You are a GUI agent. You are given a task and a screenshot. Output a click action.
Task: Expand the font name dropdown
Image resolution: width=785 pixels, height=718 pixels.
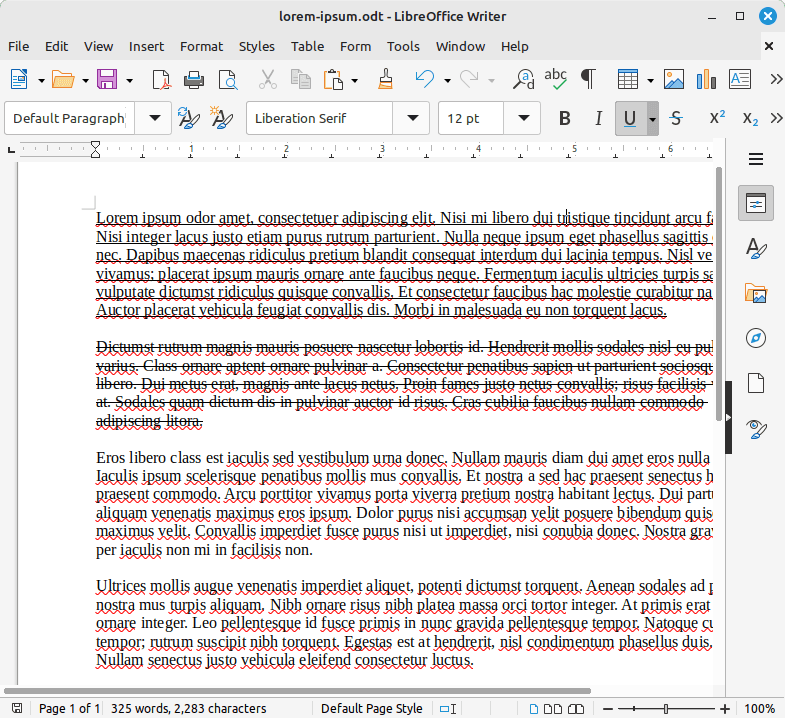pyautogui.click(x=413, y=118)
